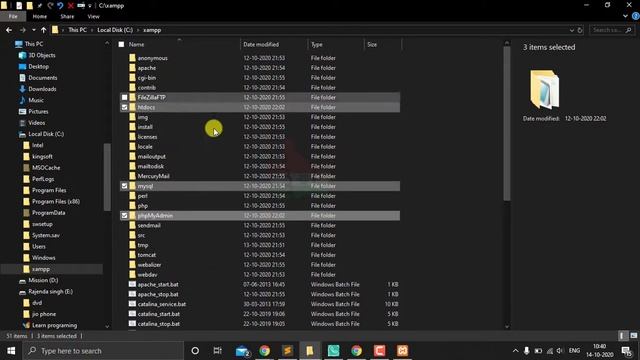This screenshot has width=640, height=360.
Task: Open Cortana circle icon on taskbar
Action: coord(195,351)
